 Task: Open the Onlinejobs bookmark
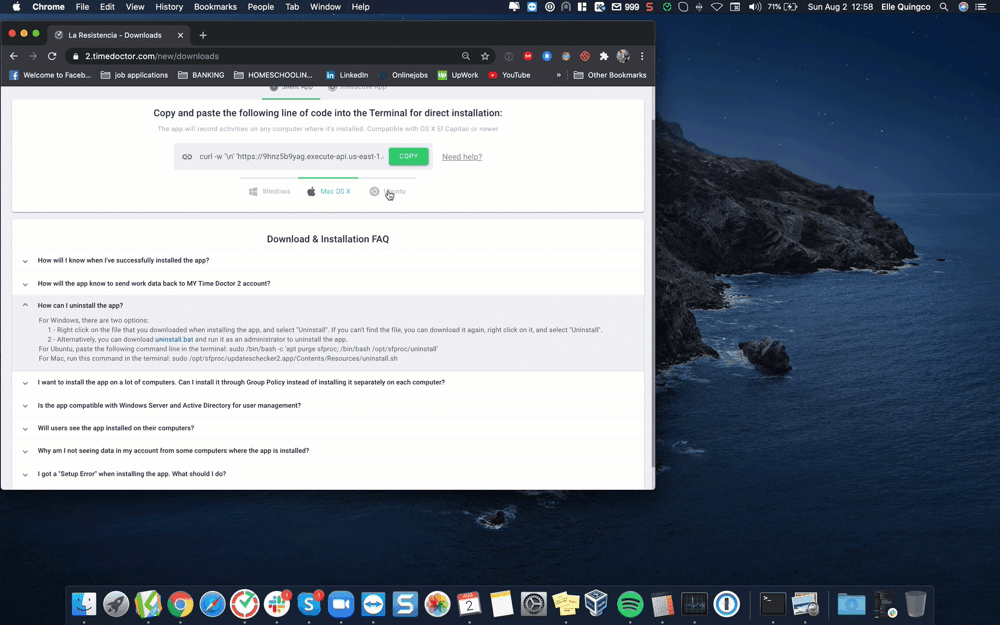(403, 75)
